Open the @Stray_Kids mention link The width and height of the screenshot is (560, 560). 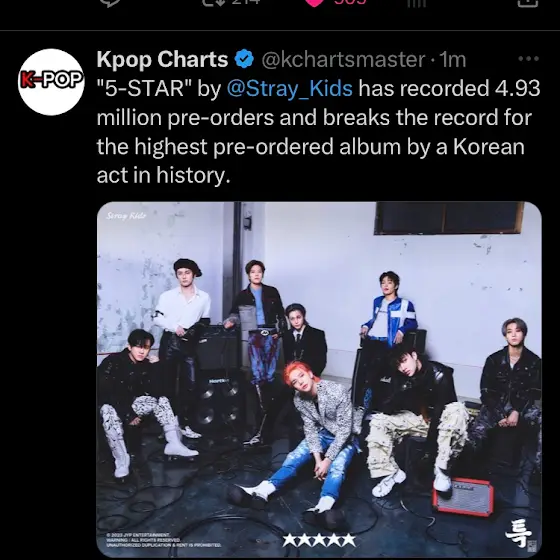pos(290,88)
